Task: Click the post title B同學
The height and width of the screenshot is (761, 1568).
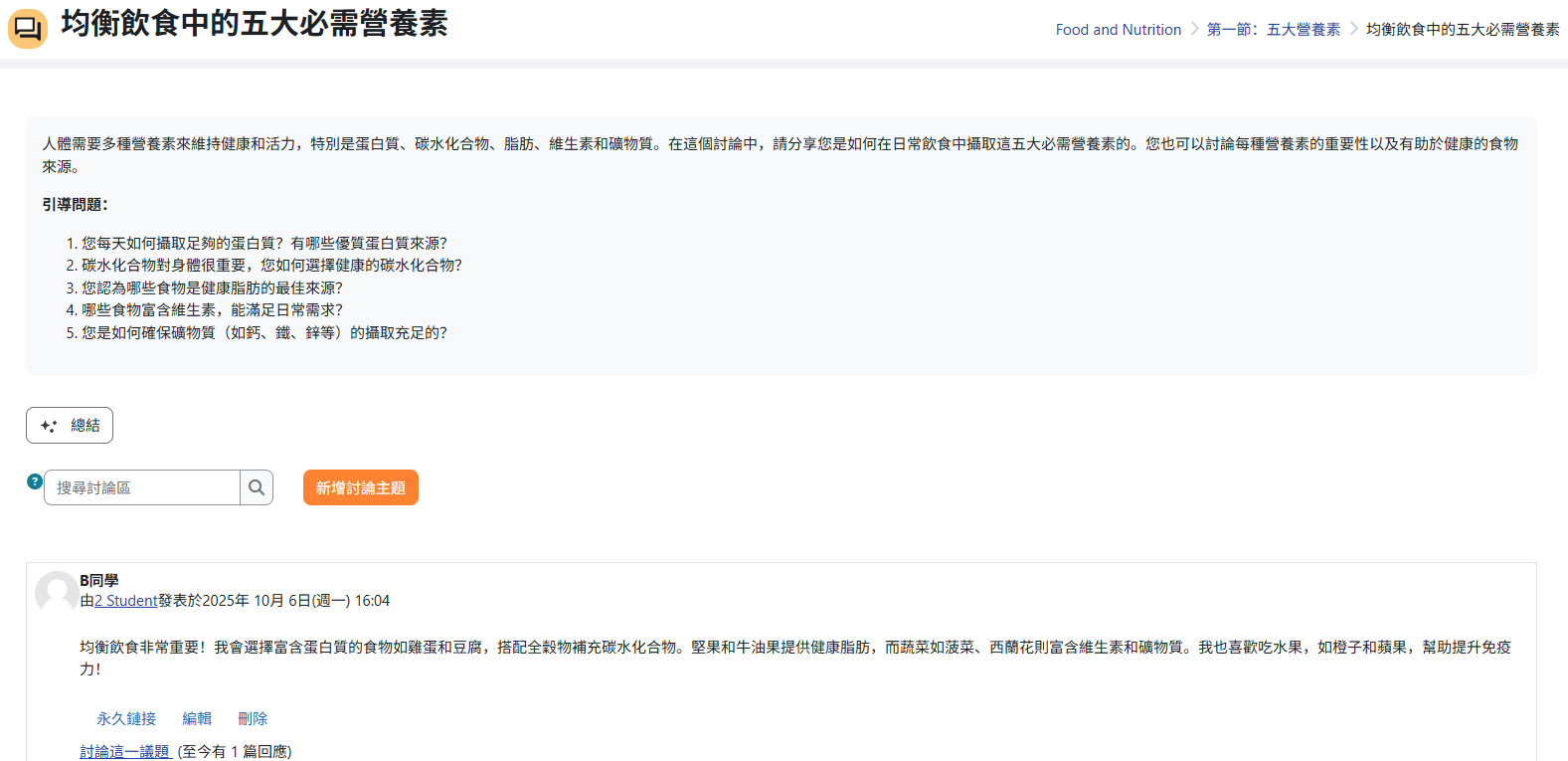Action: click(x=99, y=580)
